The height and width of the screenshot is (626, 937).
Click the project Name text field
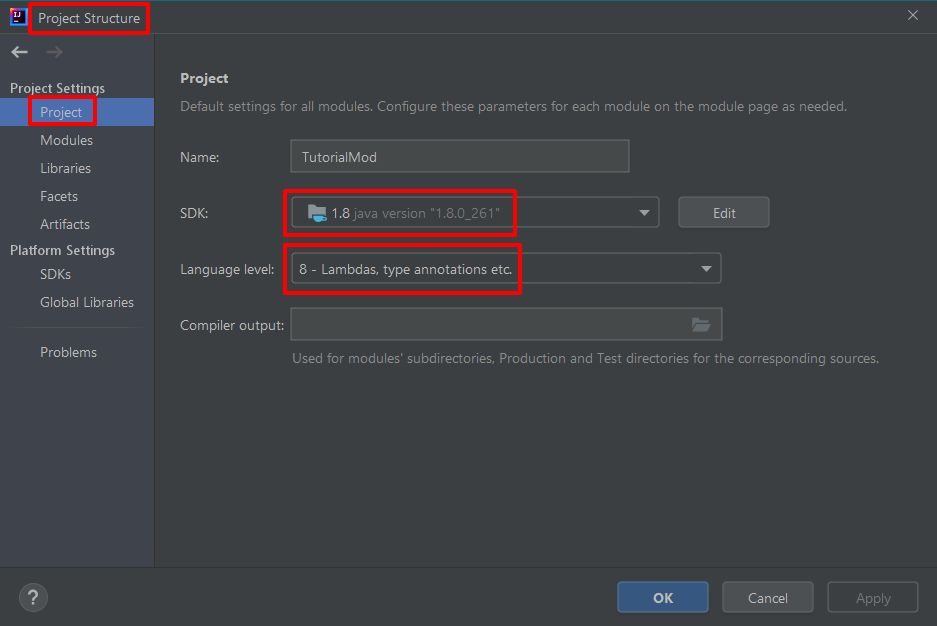click(459, 156)
